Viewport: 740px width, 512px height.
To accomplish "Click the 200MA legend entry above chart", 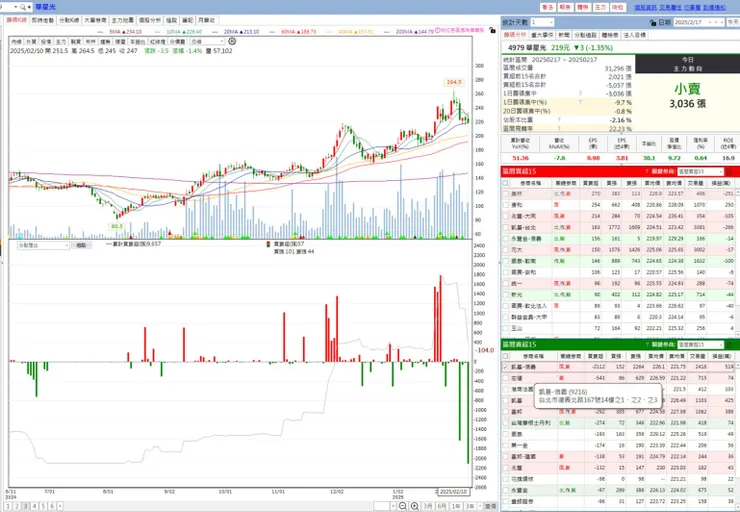I will [x=409, y=31].
